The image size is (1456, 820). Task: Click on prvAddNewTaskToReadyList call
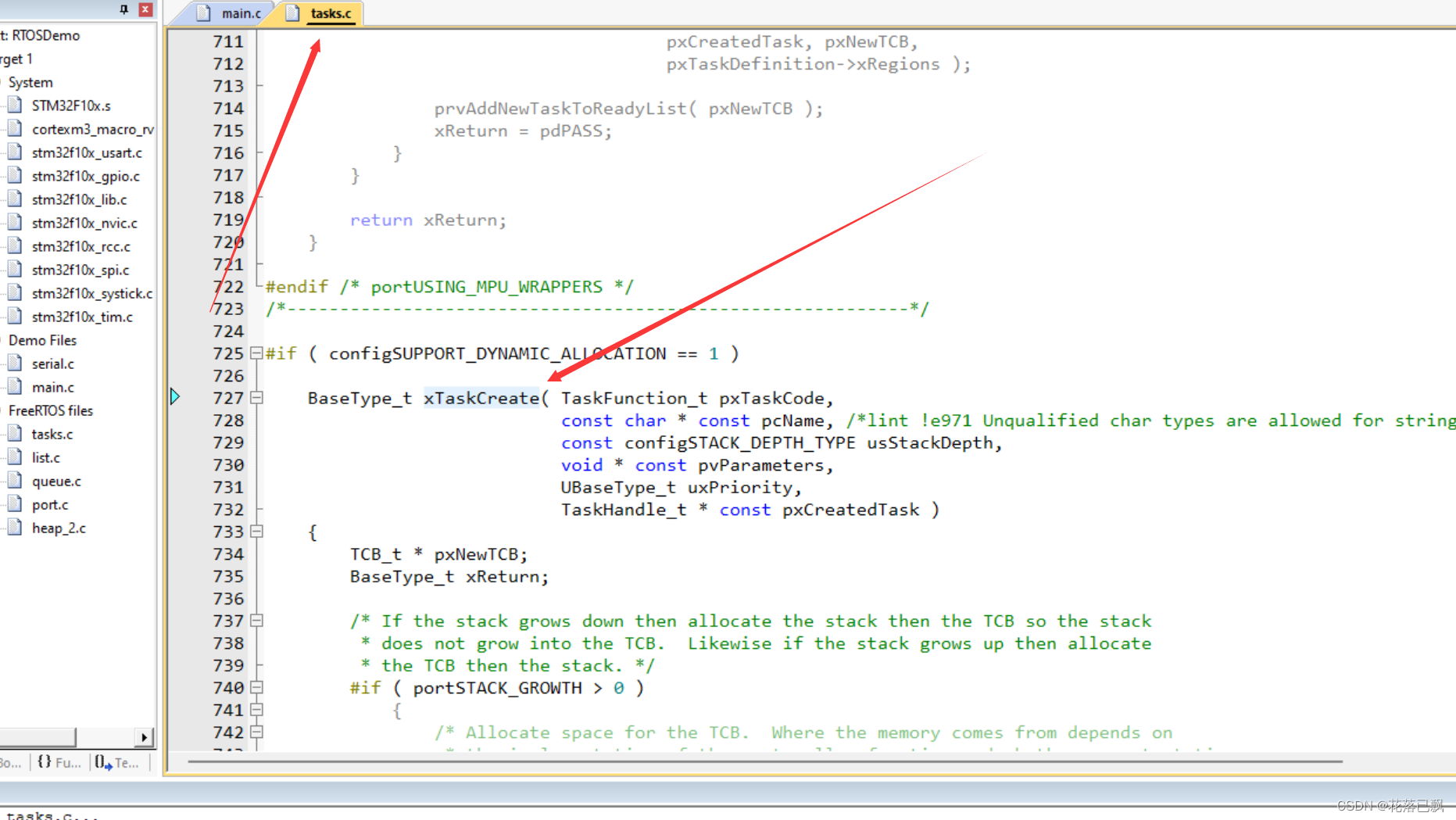(x=561, y=109)
